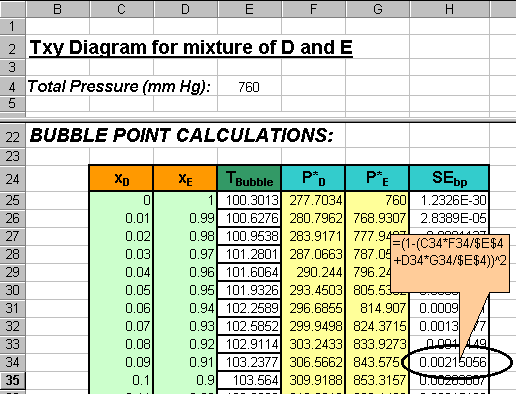Select P*E cell 814.907
The image size is (516, 394).
coord(377,308)
